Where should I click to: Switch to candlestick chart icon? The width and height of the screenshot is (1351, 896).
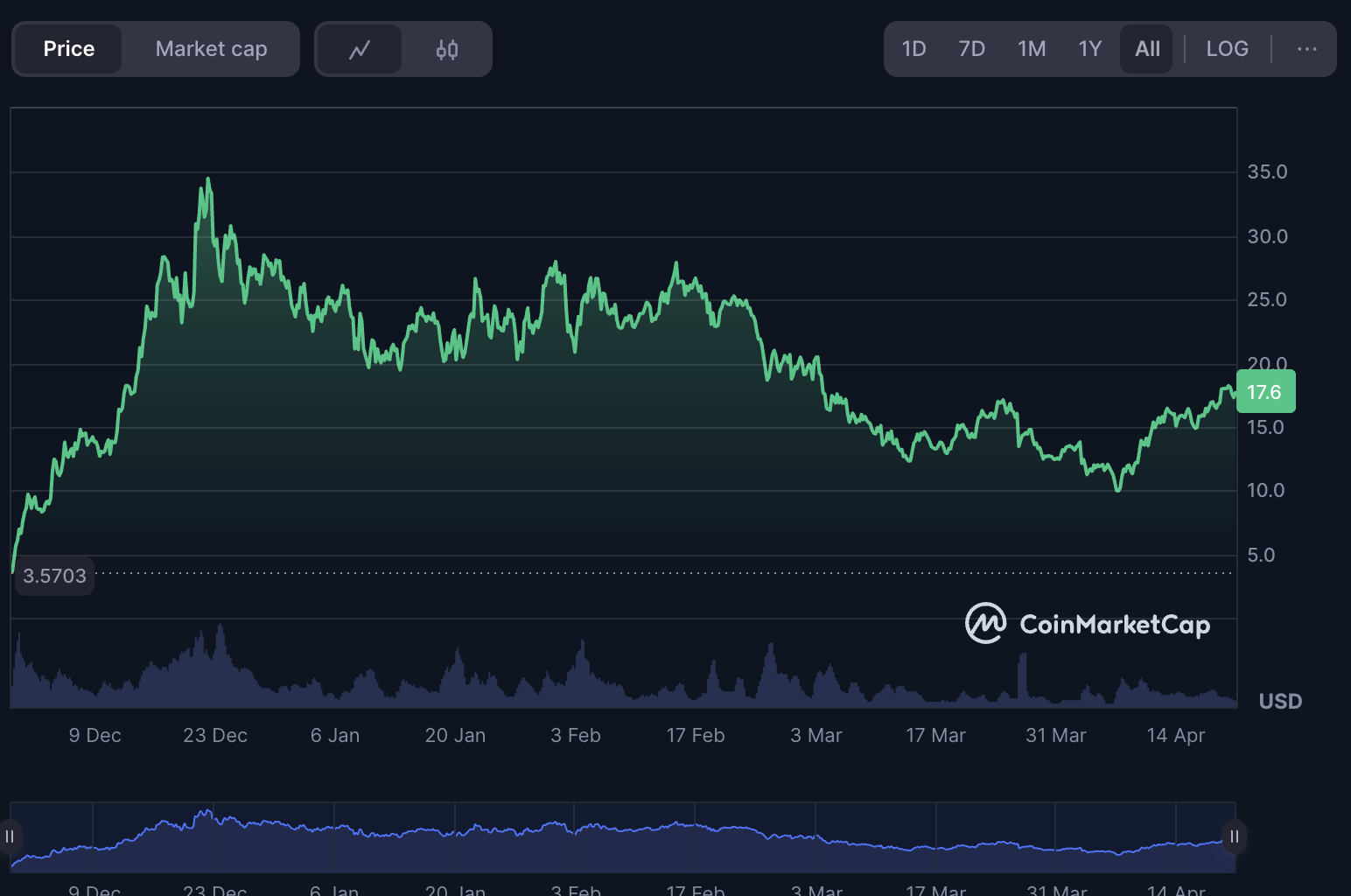tap(446, 50)
